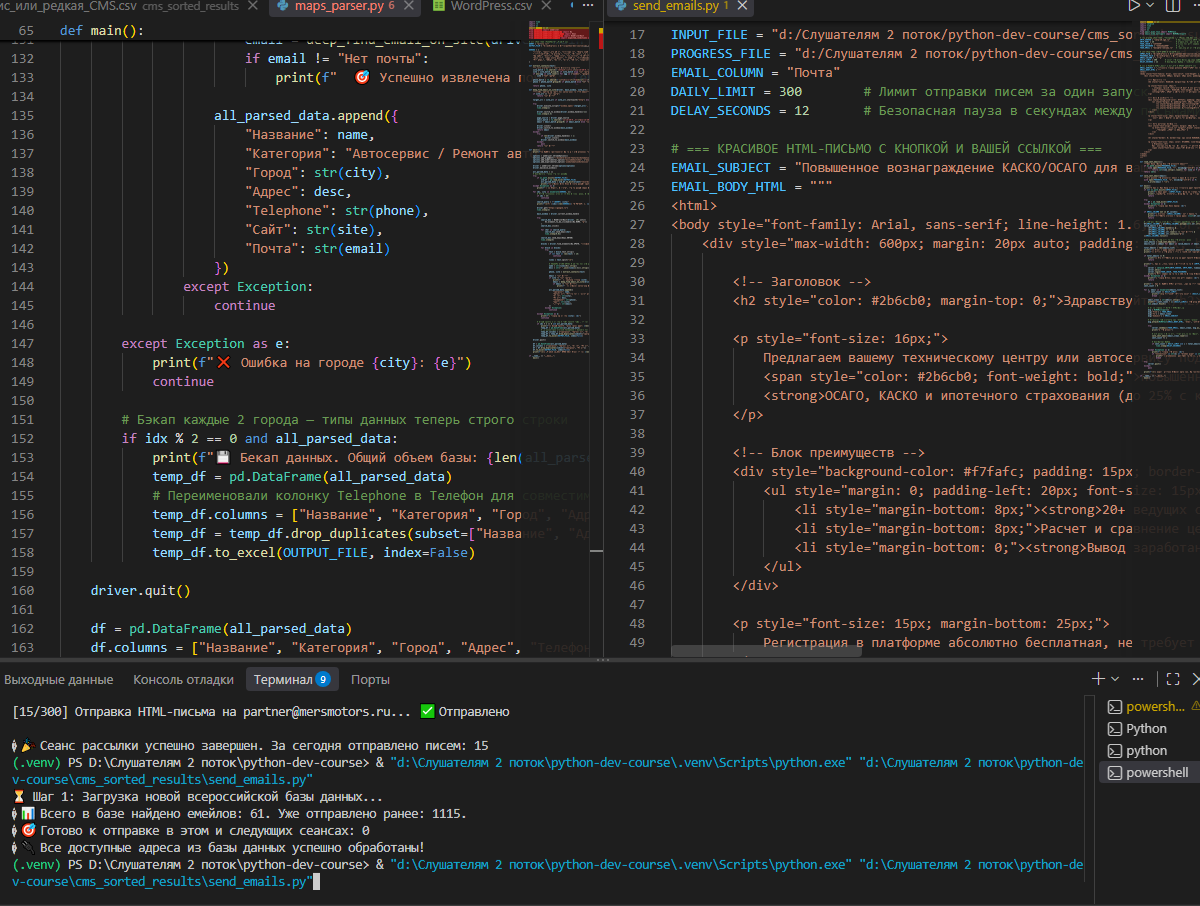Select the CMS.csv tab in left editor
1200x906 pixels.
pyautogui.click(x=132, y=6)
